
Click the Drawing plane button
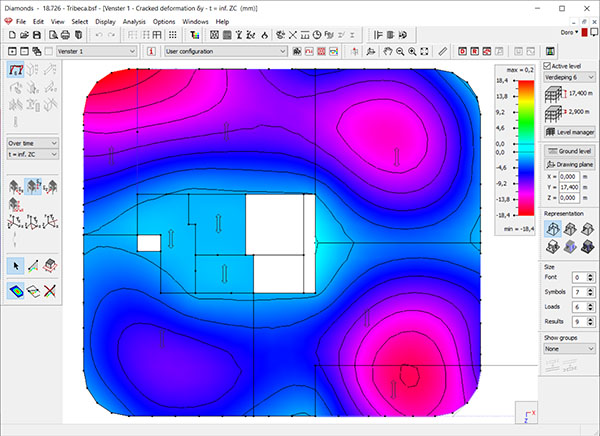click(x=570, y=165)
